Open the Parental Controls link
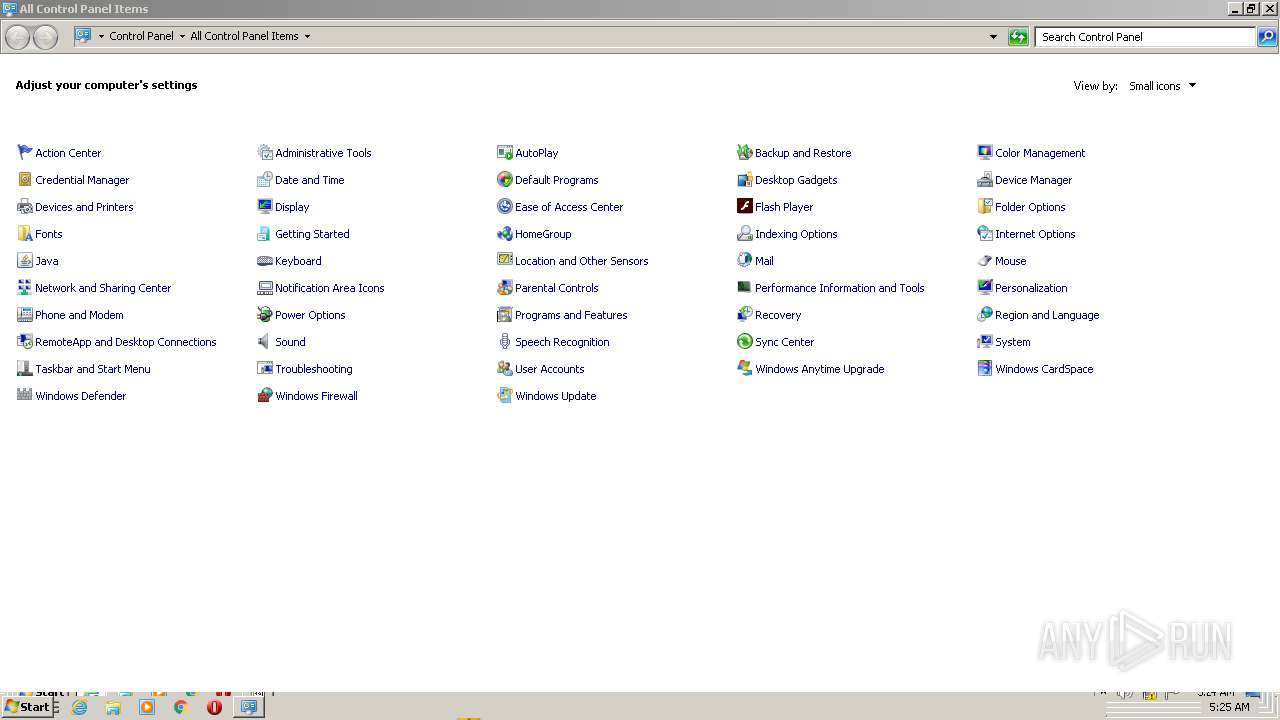The height and width of the screenshot is (720, 1280). click(x=556, y=288)
